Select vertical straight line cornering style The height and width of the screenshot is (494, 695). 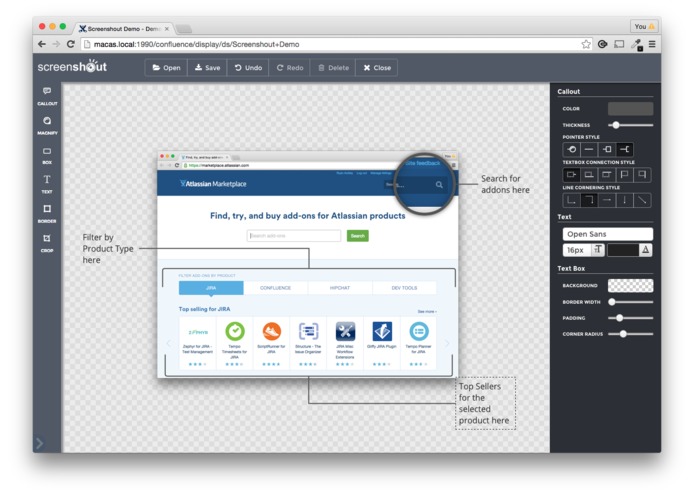click(624, 200)
